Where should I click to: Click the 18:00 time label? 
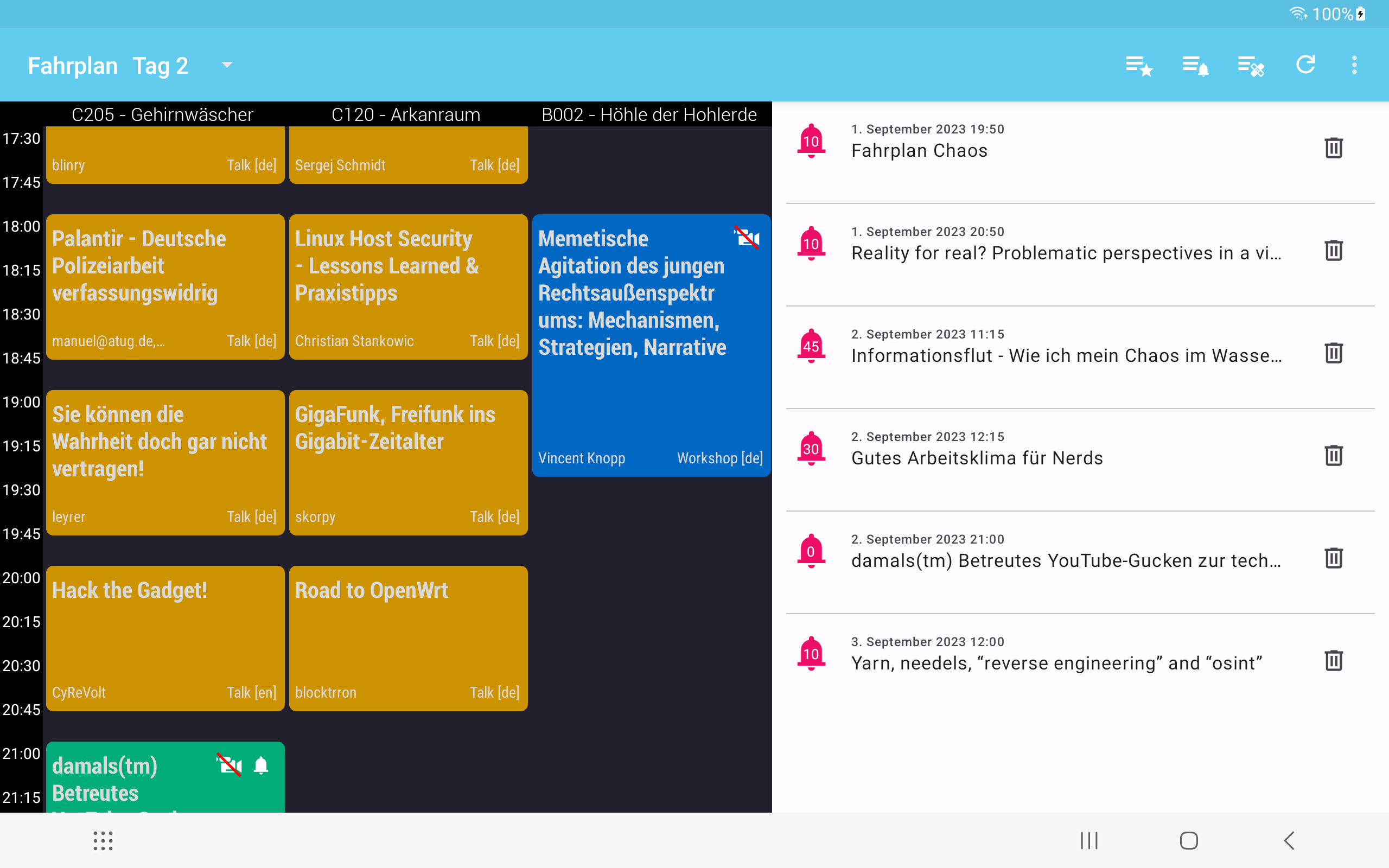(x=21, y=226)
